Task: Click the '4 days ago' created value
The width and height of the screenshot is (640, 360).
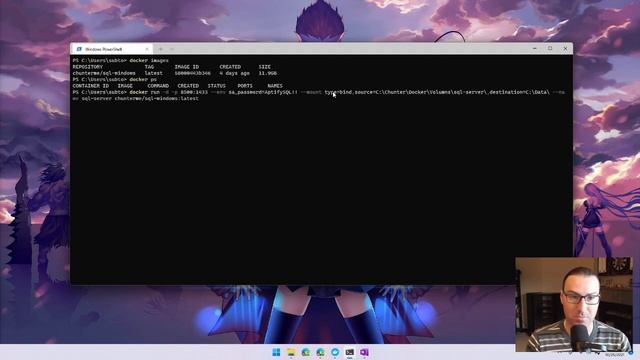Action: point(234,73)
